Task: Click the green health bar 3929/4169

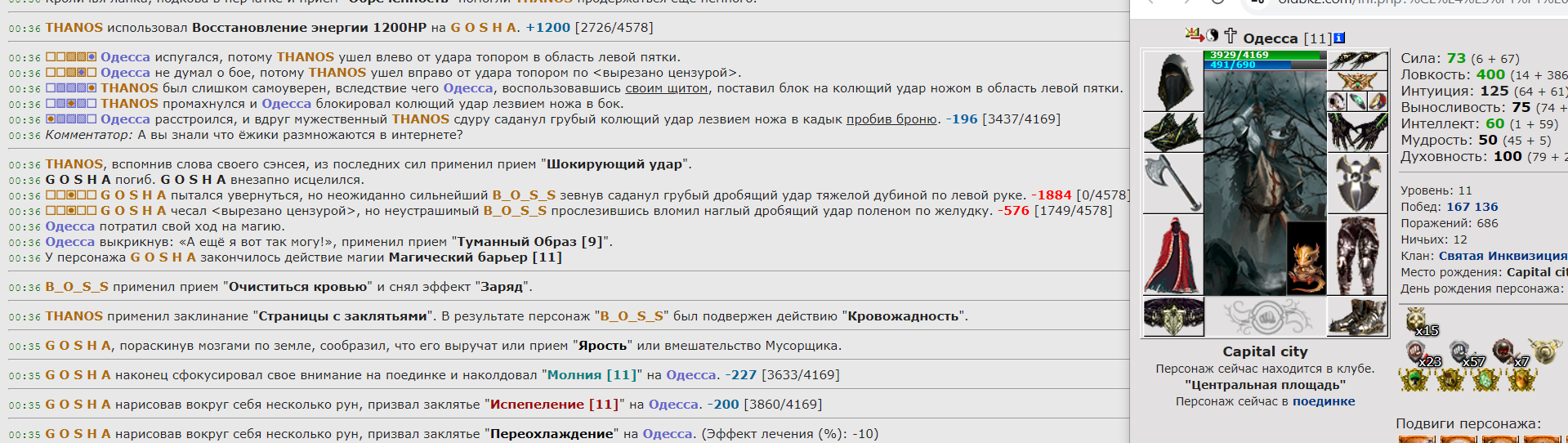Action: [x=1265, y=55]
